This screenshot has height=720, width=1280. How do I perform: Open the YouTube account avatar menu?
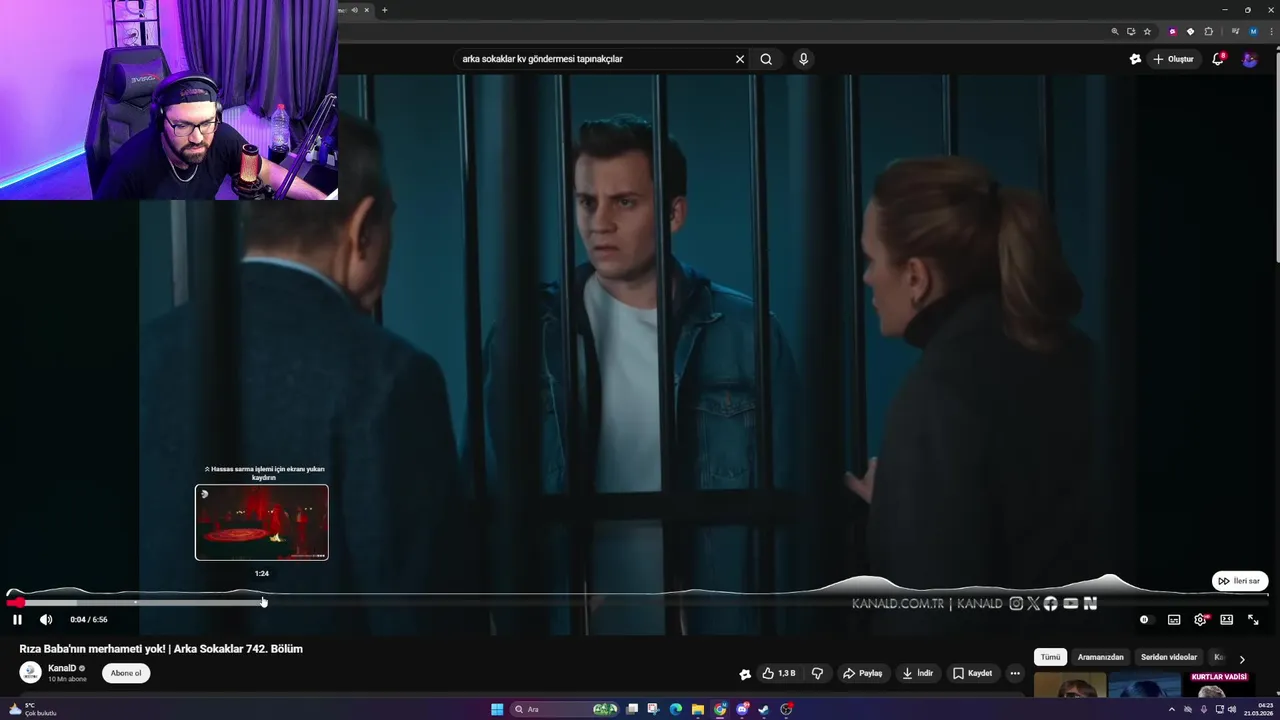(1250, 59)
